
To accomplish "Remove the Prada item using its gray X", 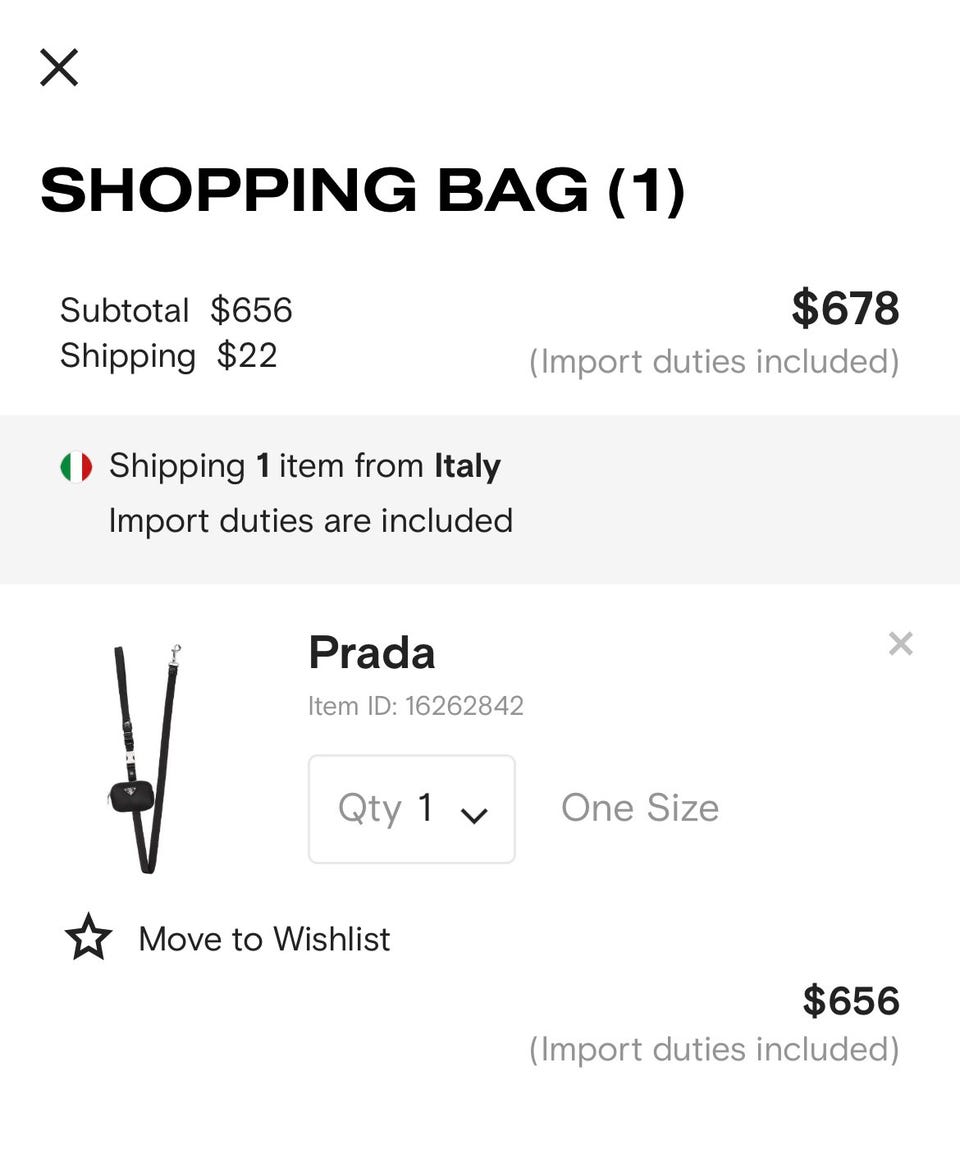I will pyautogui.click(x=900, y=644).
